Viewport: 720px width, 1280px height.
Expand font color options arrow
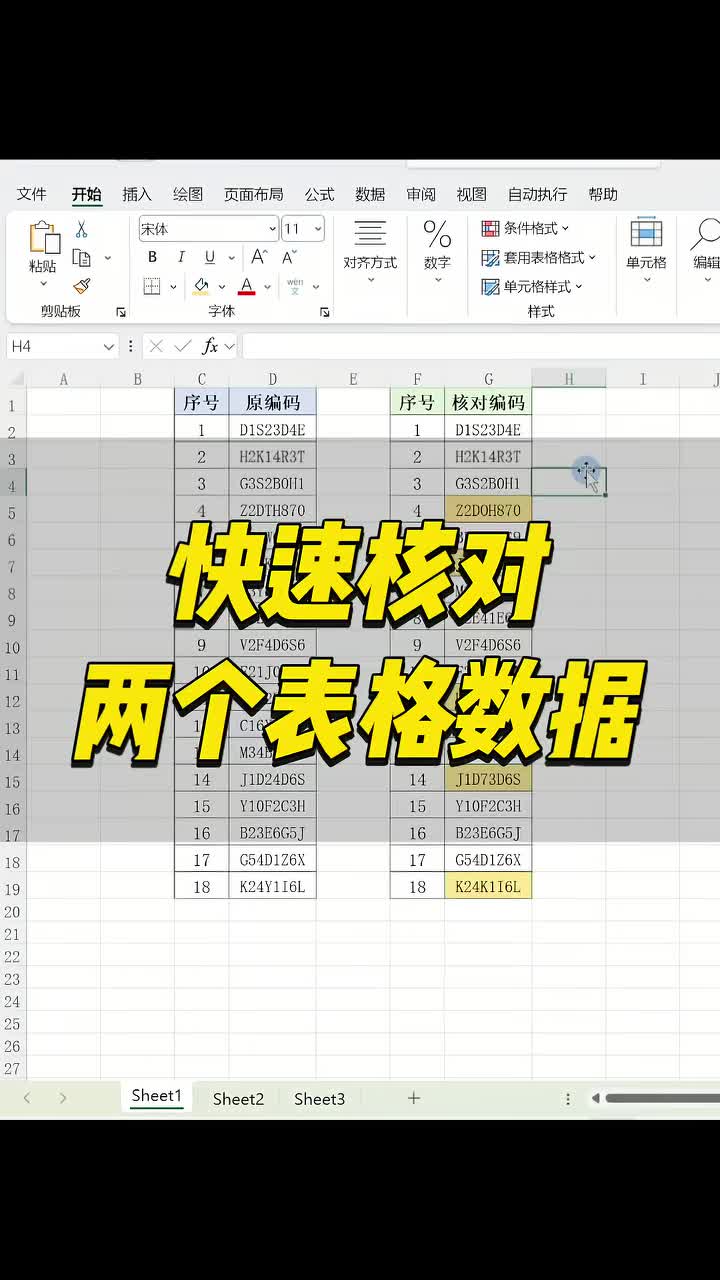point(267,287)
